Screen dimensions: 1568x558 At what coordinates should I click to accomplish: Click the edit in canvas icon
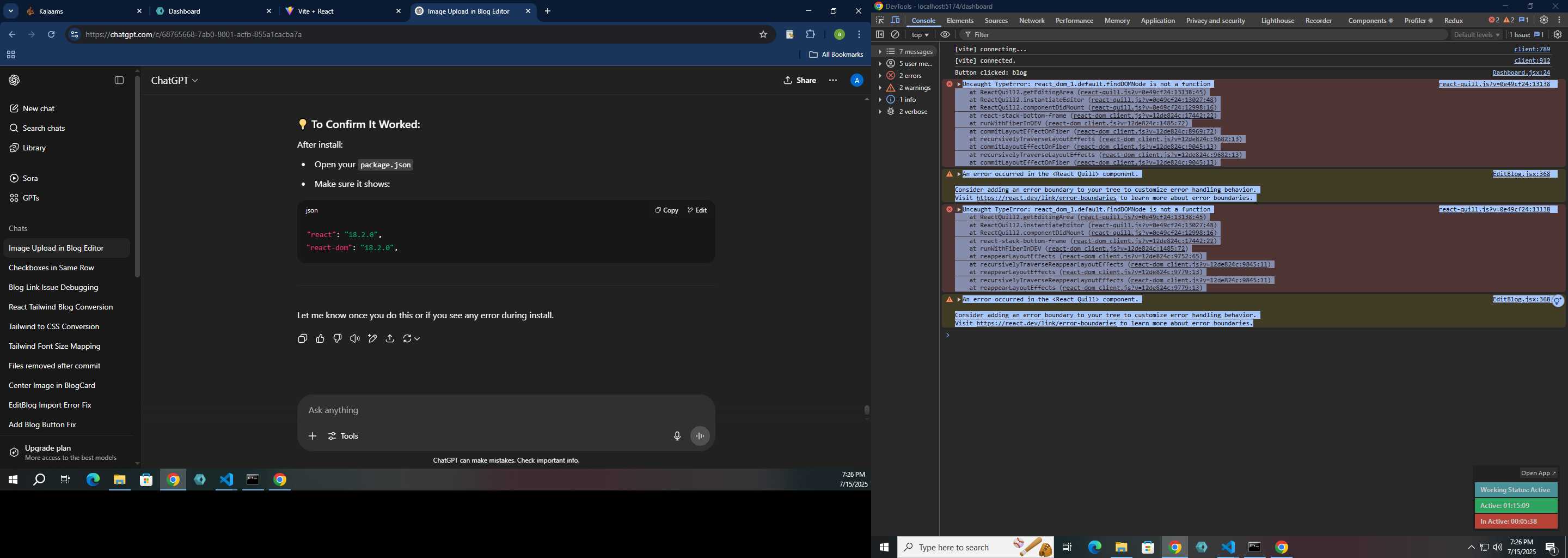(x=372, y=339)
